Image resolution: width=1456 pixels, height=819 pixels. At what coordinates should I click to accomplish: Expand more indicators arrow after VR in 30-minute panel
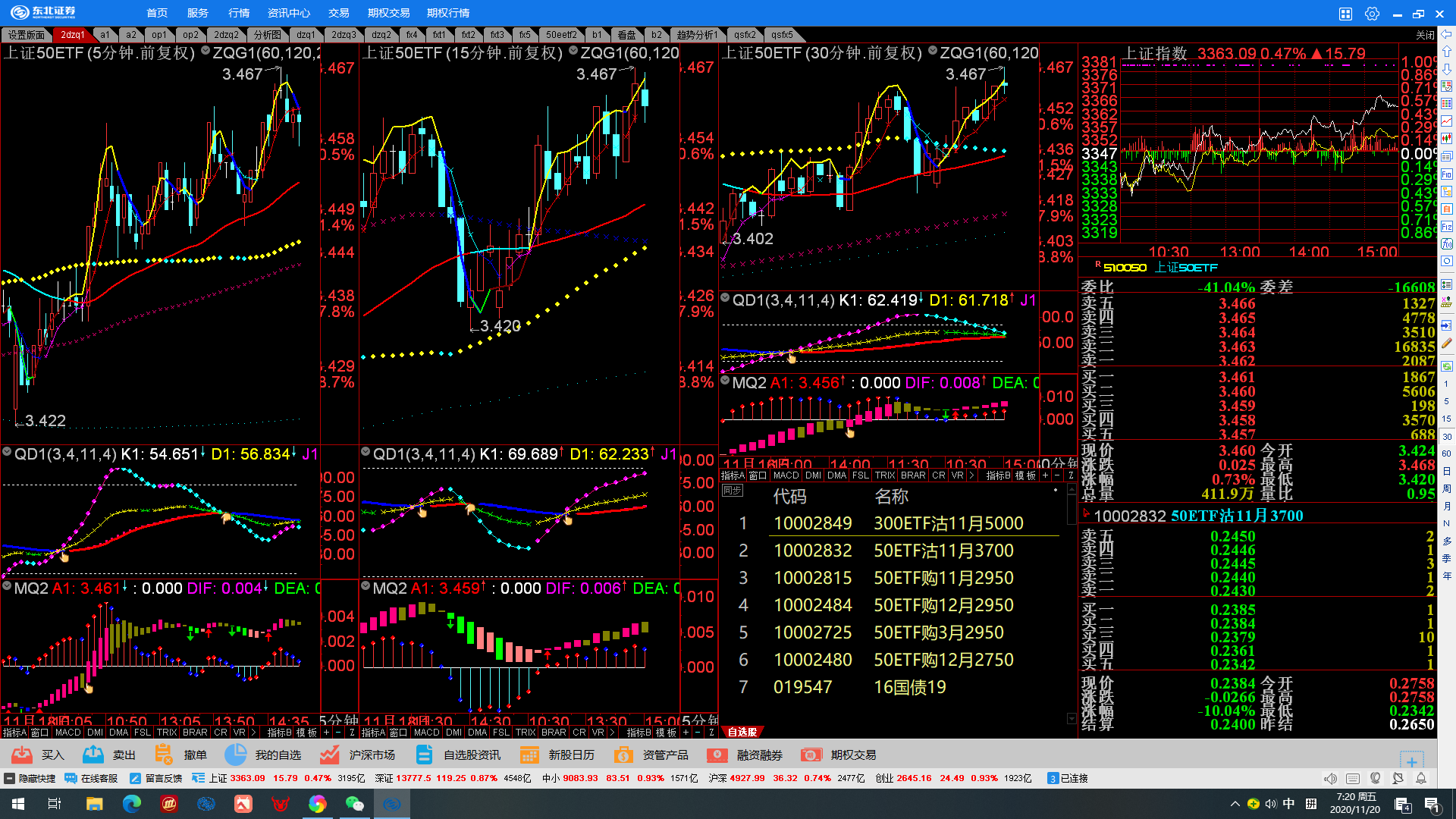point(971,475)
